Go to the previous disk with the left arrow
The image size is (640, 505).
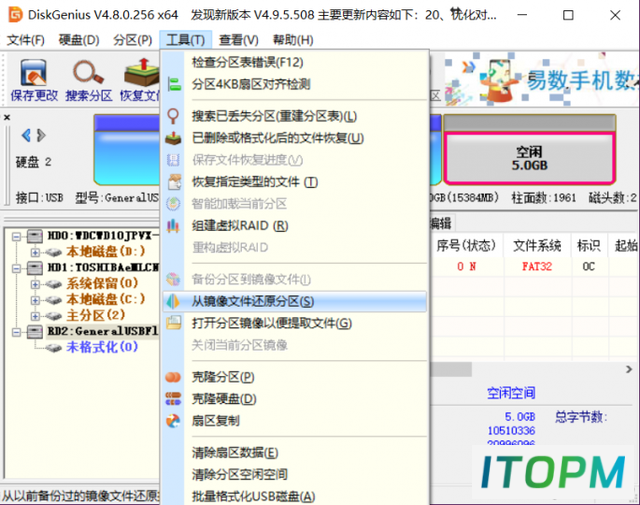tap(26, 135)
